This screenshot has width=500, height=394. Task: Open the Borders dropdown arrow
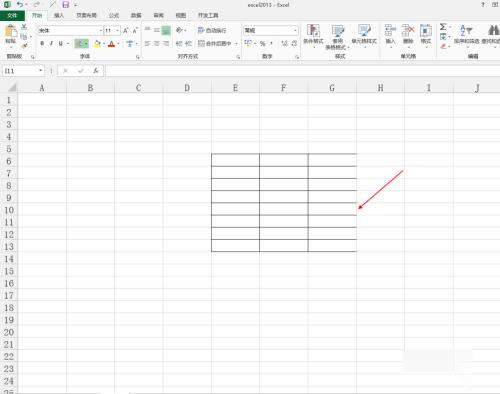point(86,44)
